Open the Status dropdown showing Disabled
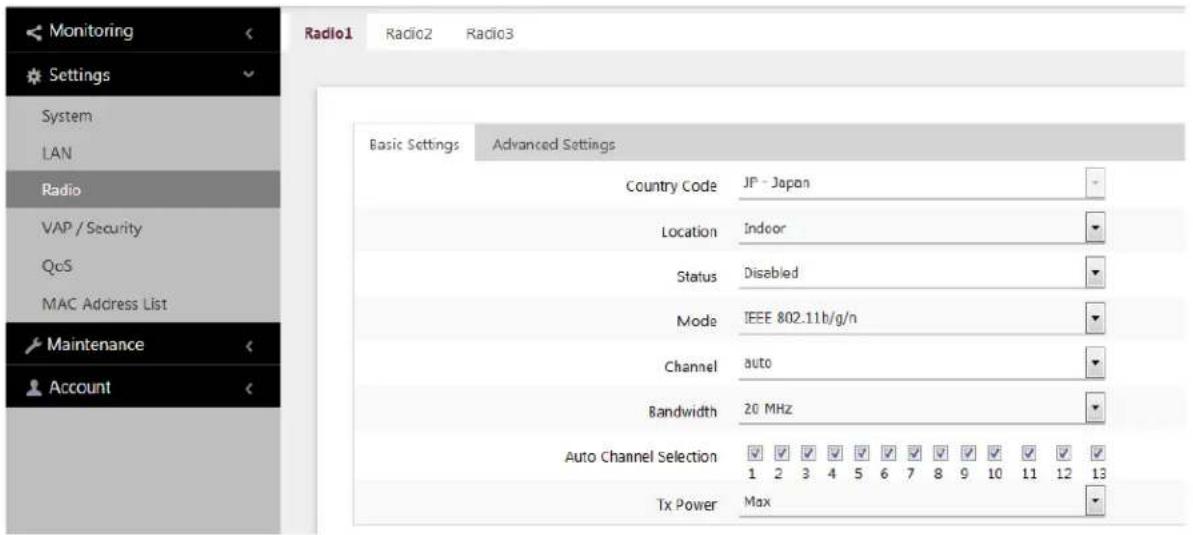The image size is (1193, 535). tap(920, 273)
